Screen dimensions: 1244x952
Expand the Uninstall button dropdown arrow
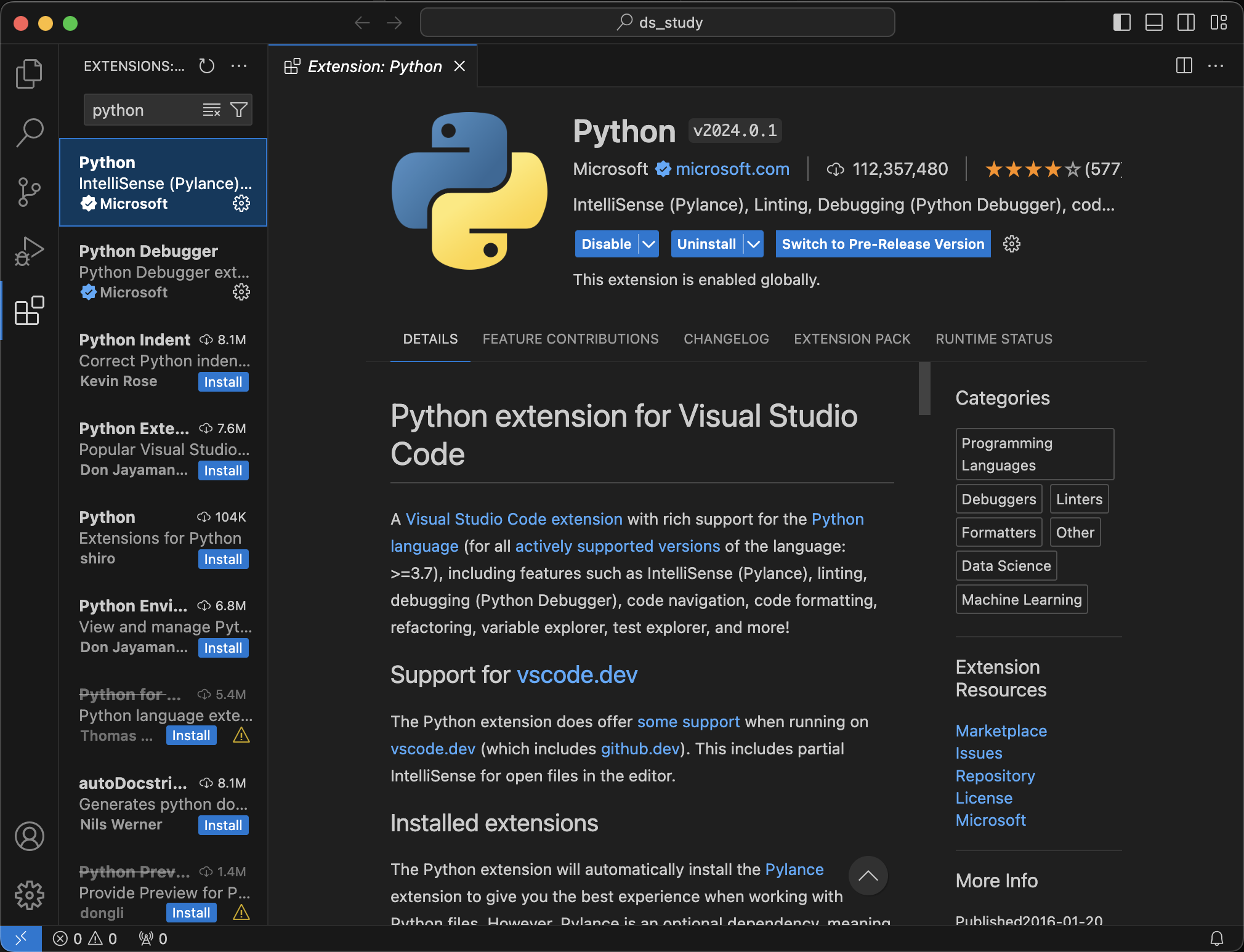point(753,244)
